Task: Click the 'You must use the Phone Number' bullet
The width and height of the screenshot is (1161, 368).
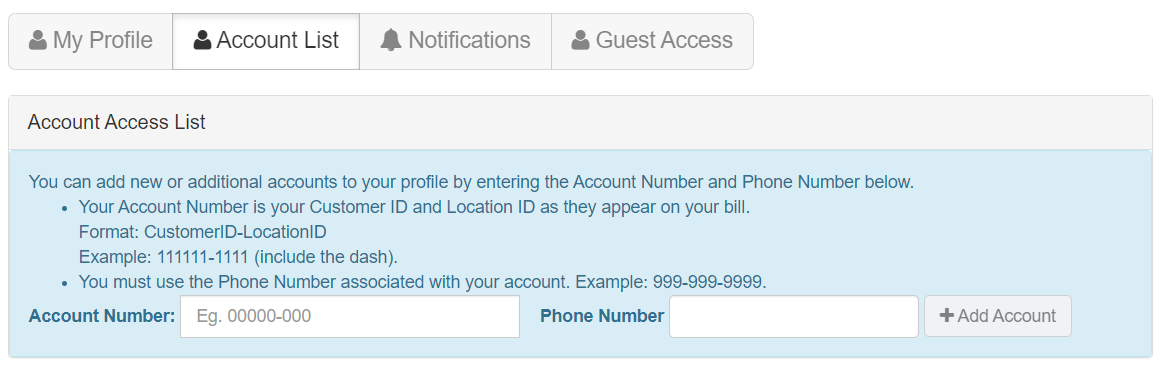Action: tap(423, 283)
